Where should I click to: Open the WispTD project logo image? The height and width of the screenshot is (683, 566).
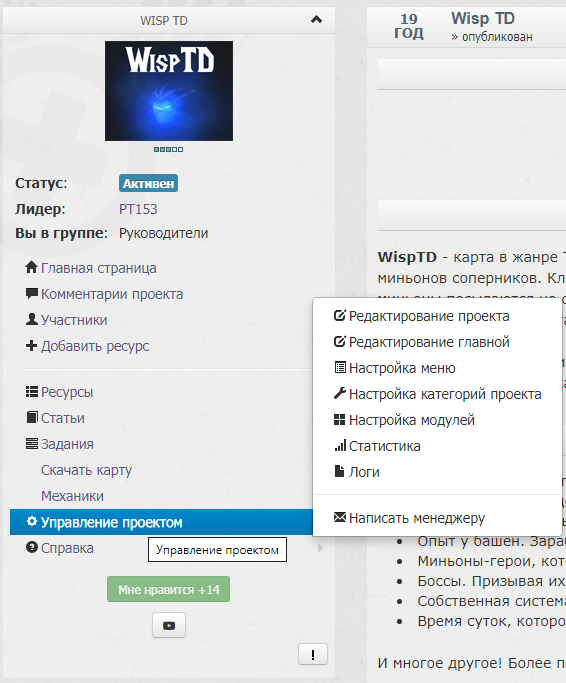[x=169, y=91]
